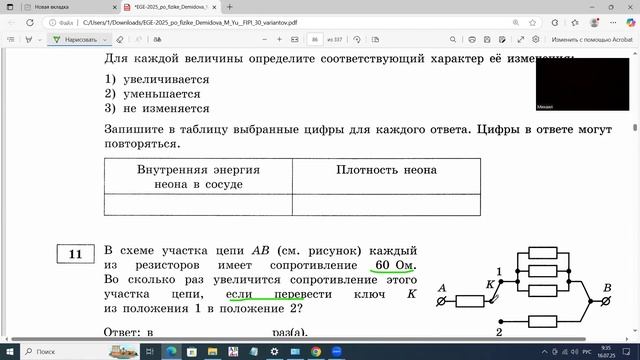Reload the current page
This screenshot has width=640, height=360.
point(30,23)
